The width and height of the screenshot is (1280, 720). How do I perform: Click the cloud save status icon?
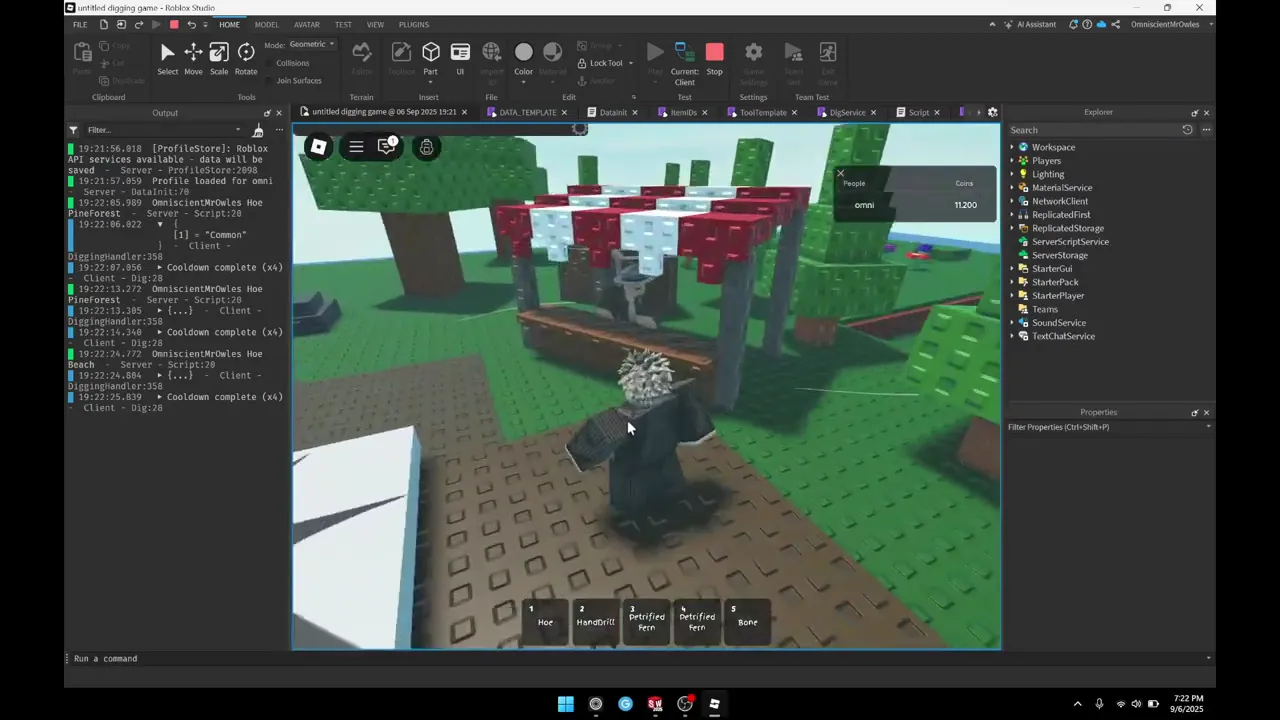[1101, 24]
